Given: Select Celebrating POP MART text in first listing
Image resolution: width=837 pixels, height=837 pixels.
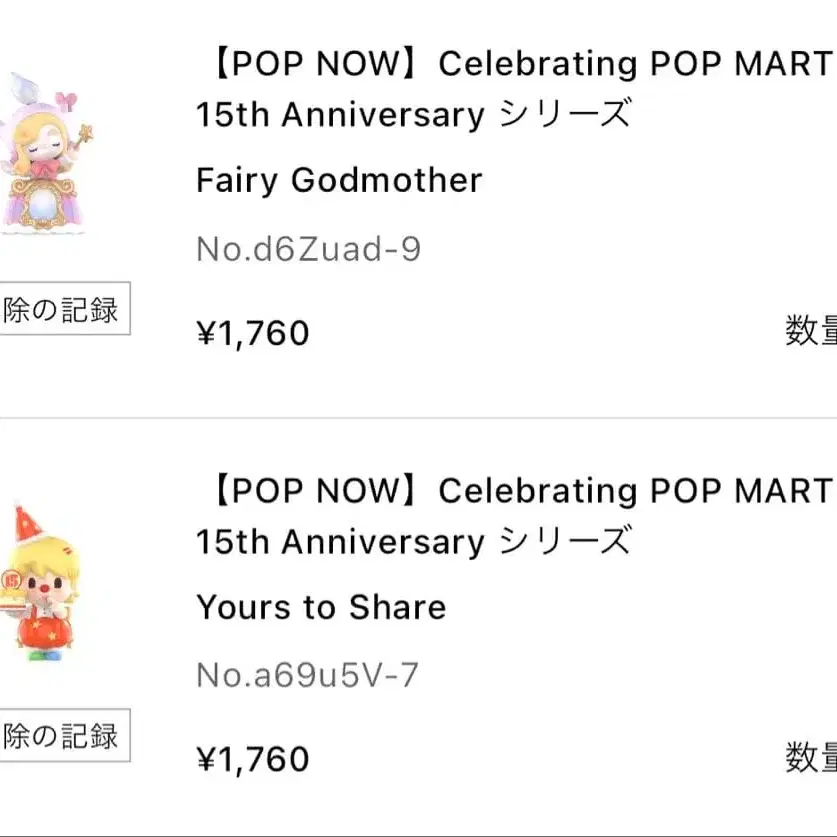Looking at the screenshot, I should tap(635, 64).
